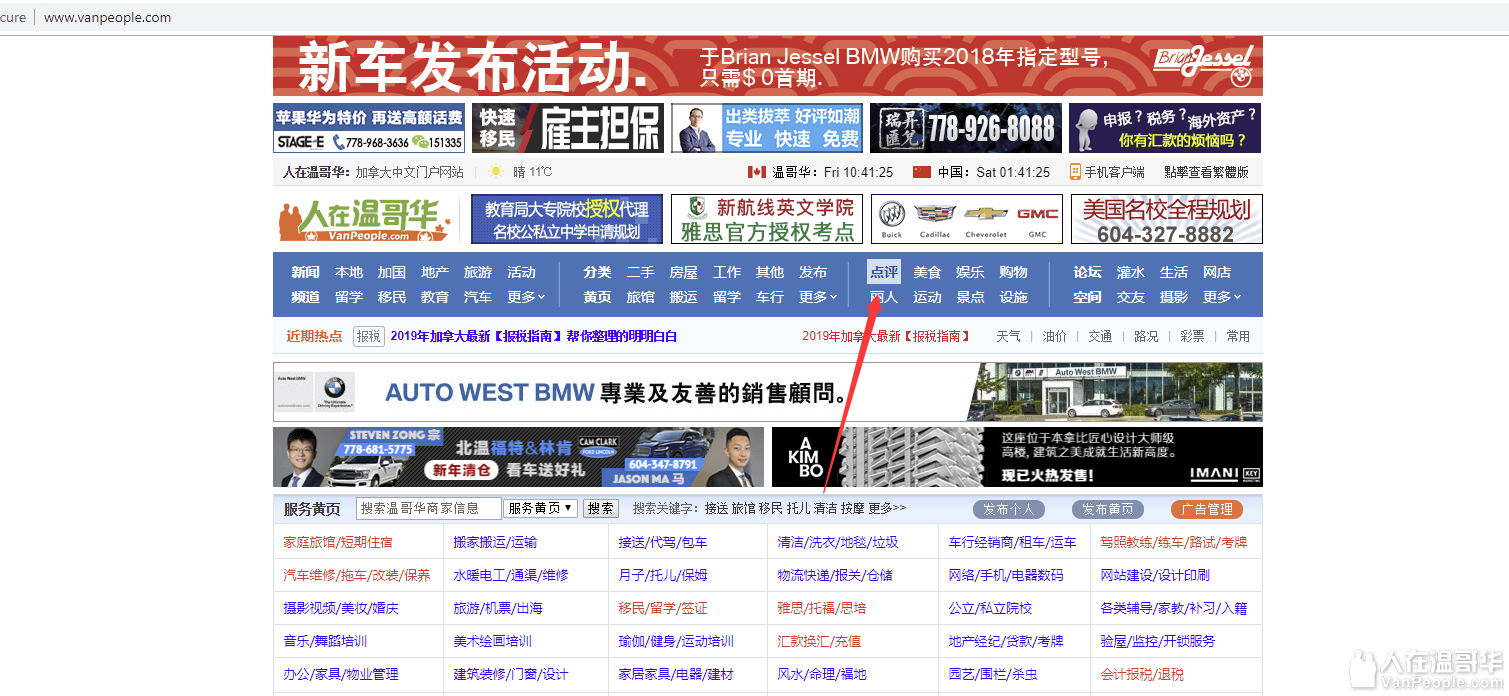The image size is (1509, 696).
Task: Go to the 新闻 section in the nav bar
Action: 305,272
